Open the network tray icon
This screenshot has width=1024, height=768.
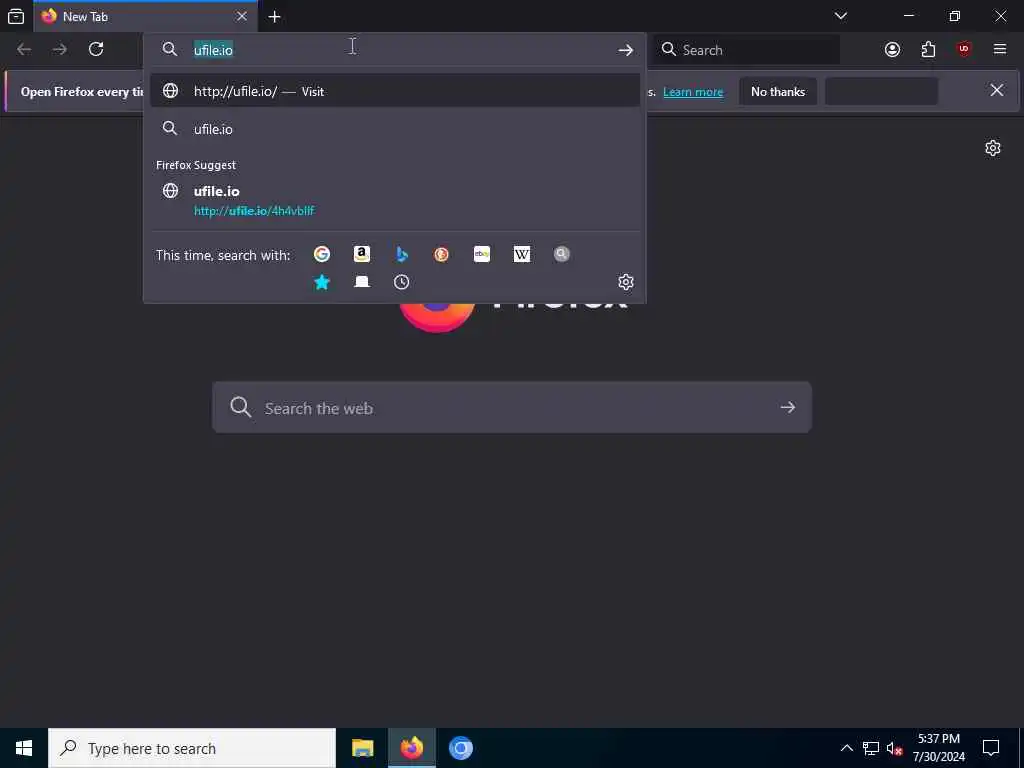871,748
